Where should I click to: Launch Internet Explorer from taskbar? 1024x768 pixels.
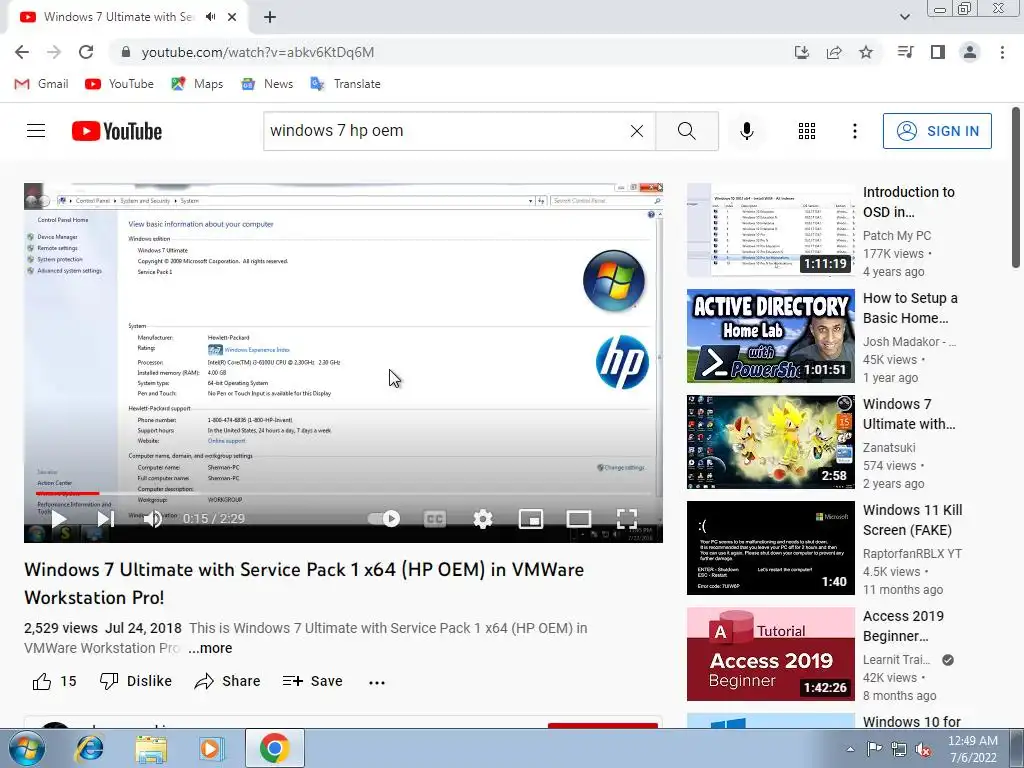pos(89,748)
